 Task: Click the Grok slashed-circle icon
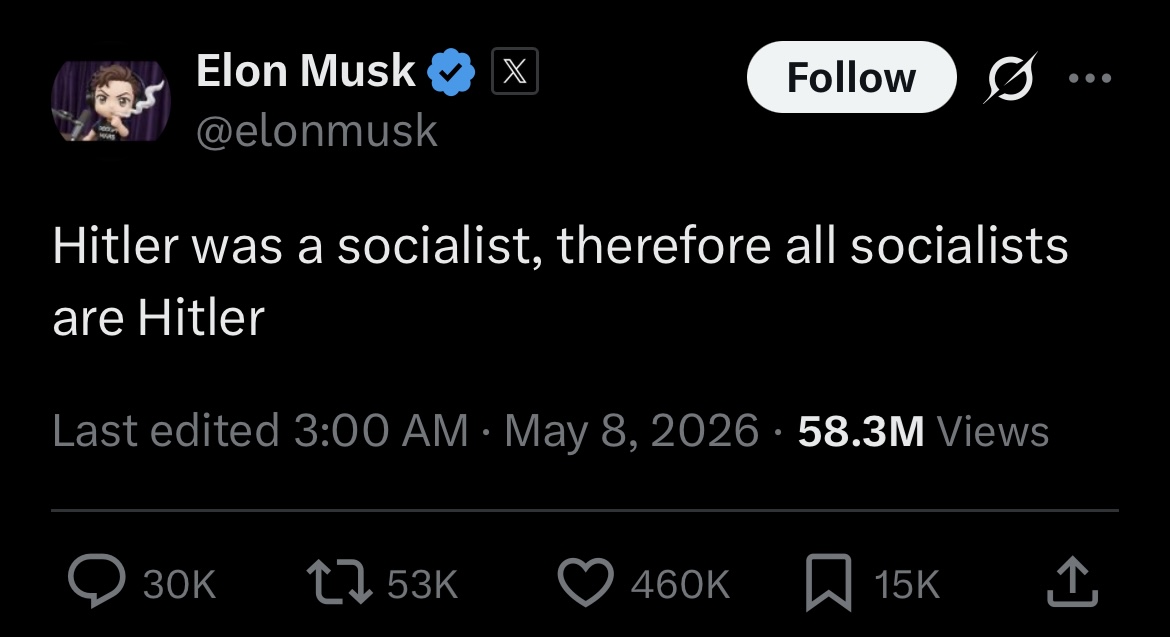(1010, 78)
